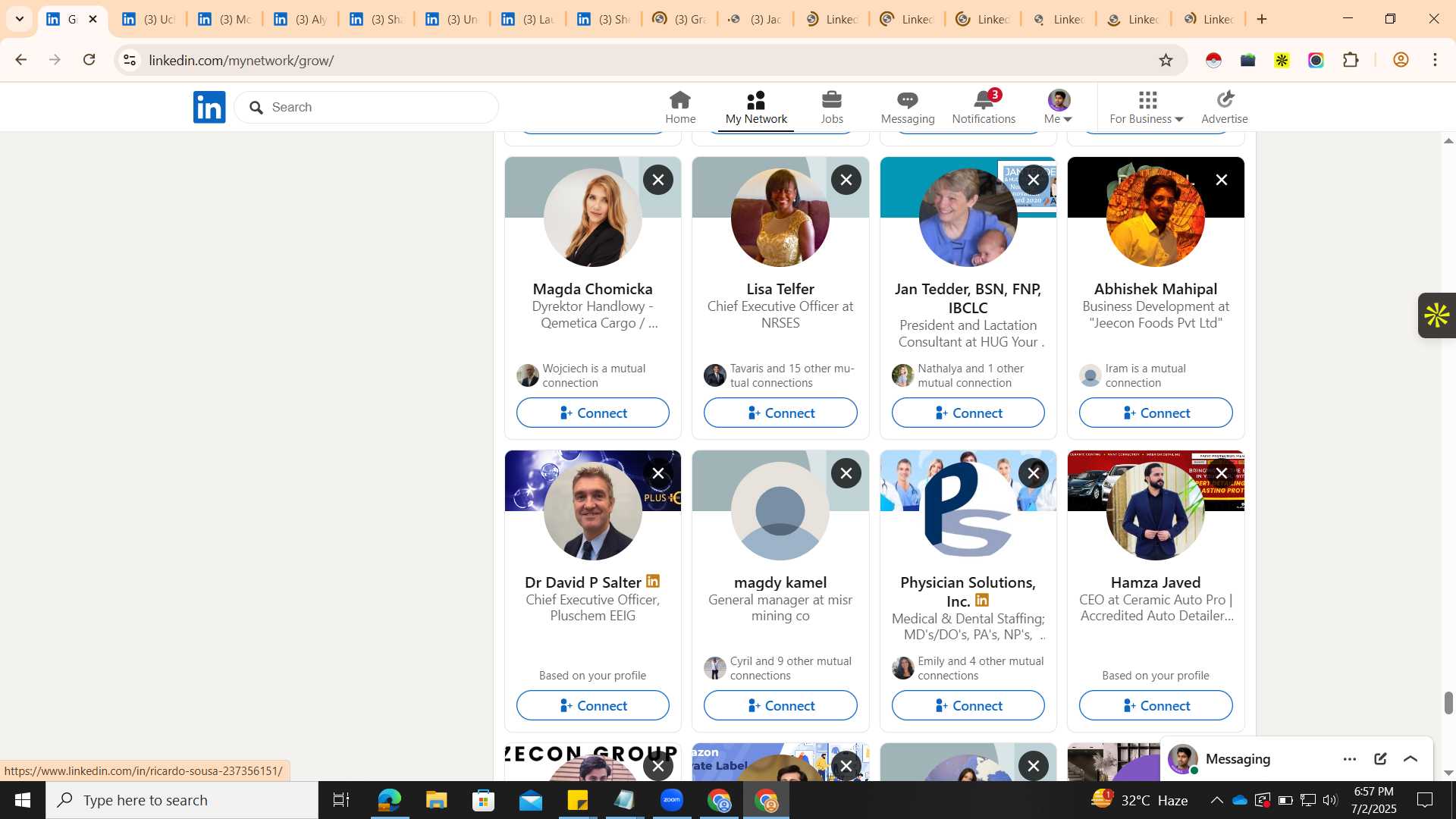Connect with Physician Solutions, Inc.

[x=968, y=705]
